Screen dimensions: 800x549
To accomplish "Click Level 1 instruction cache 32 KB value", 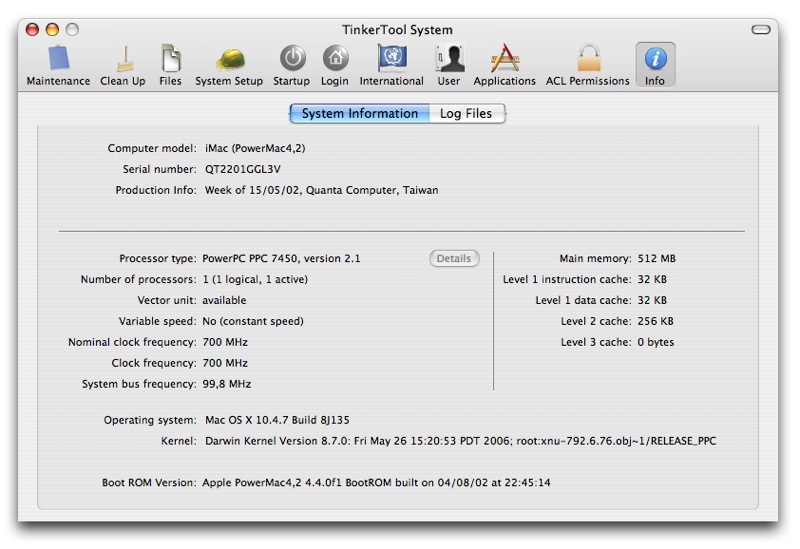I will pos(652,280).
